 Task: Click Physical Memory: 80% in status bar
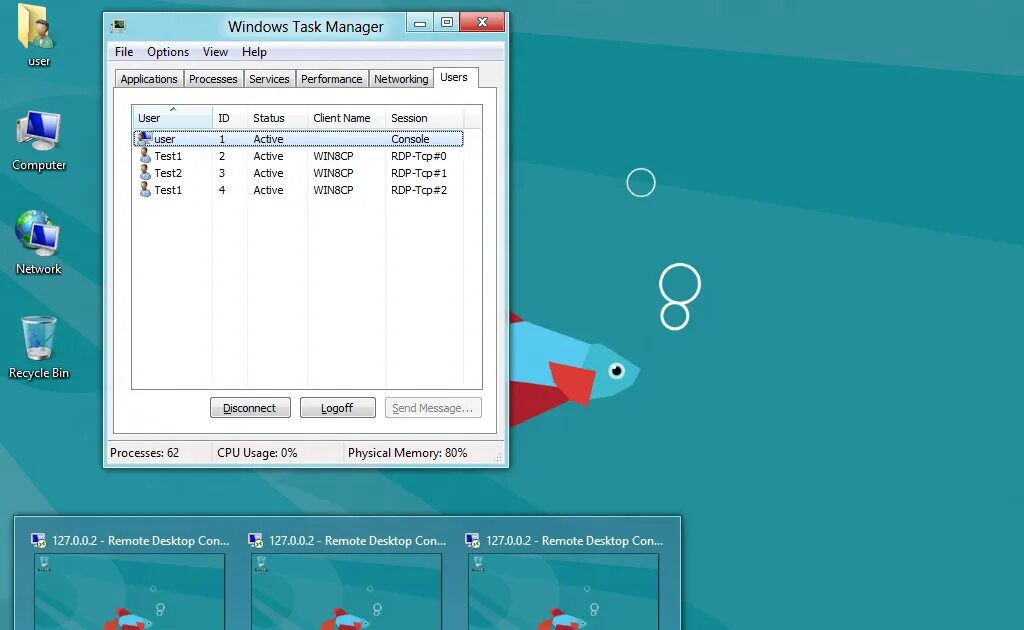click(x=407, y=452)
